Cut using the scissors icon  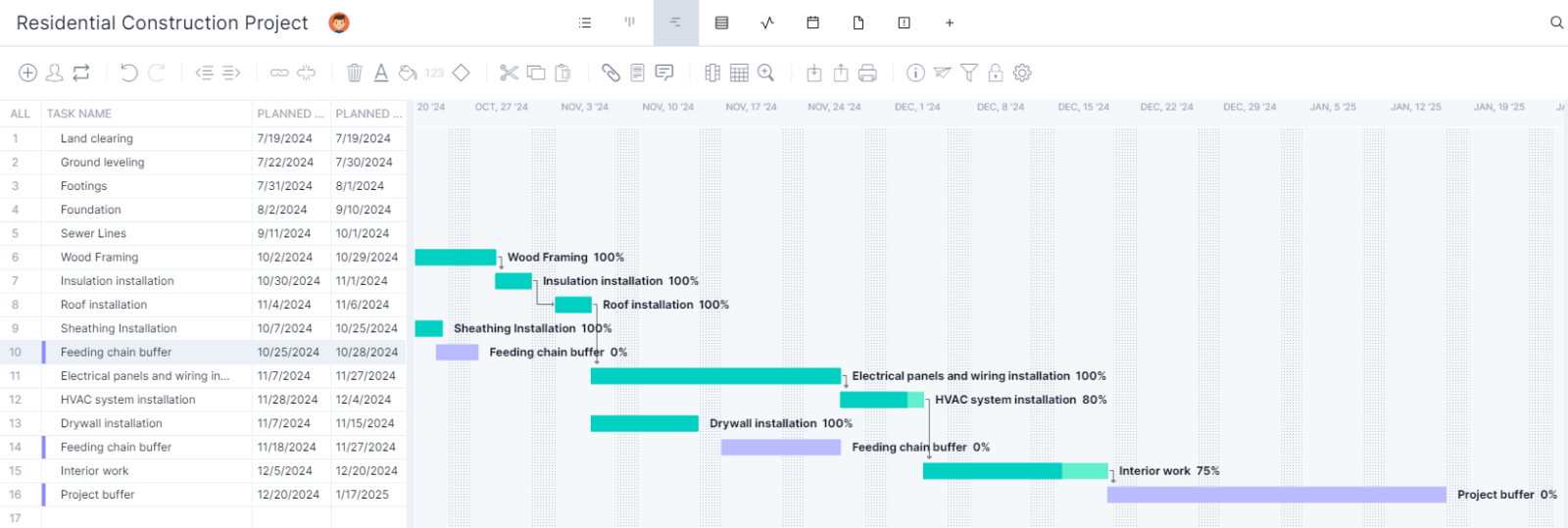click(509, 72)
